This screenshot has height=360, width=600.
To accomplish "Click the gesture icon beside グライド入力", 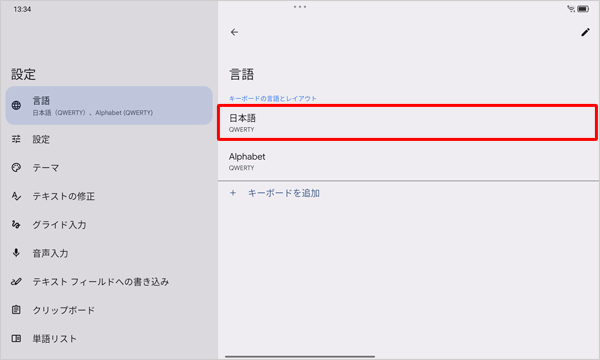I will (x=16, y=224).
